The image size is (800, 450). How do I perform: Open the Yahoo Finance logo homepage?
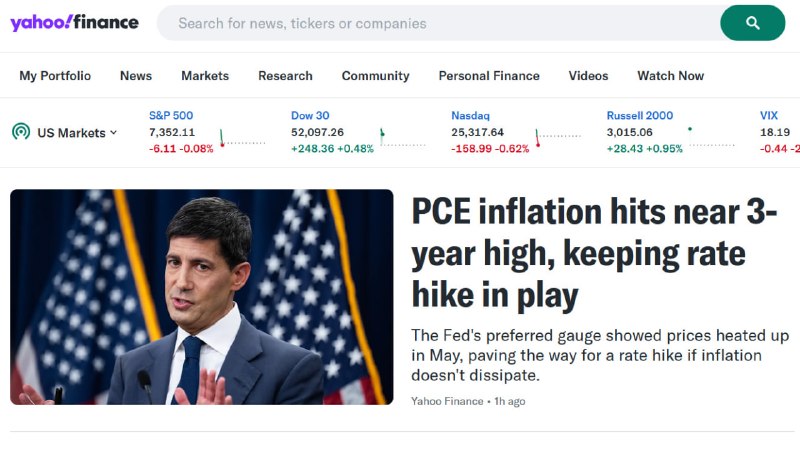[74, 22]
